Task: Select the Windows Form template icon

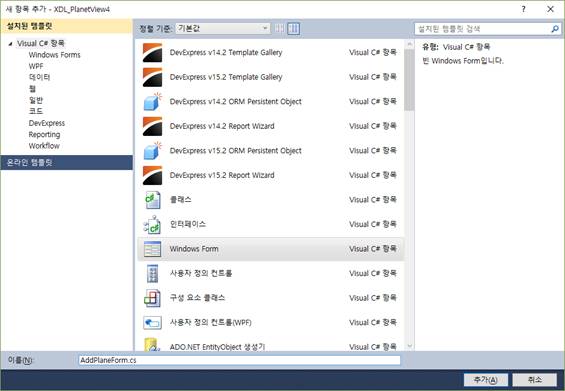Action: point(152,249)
